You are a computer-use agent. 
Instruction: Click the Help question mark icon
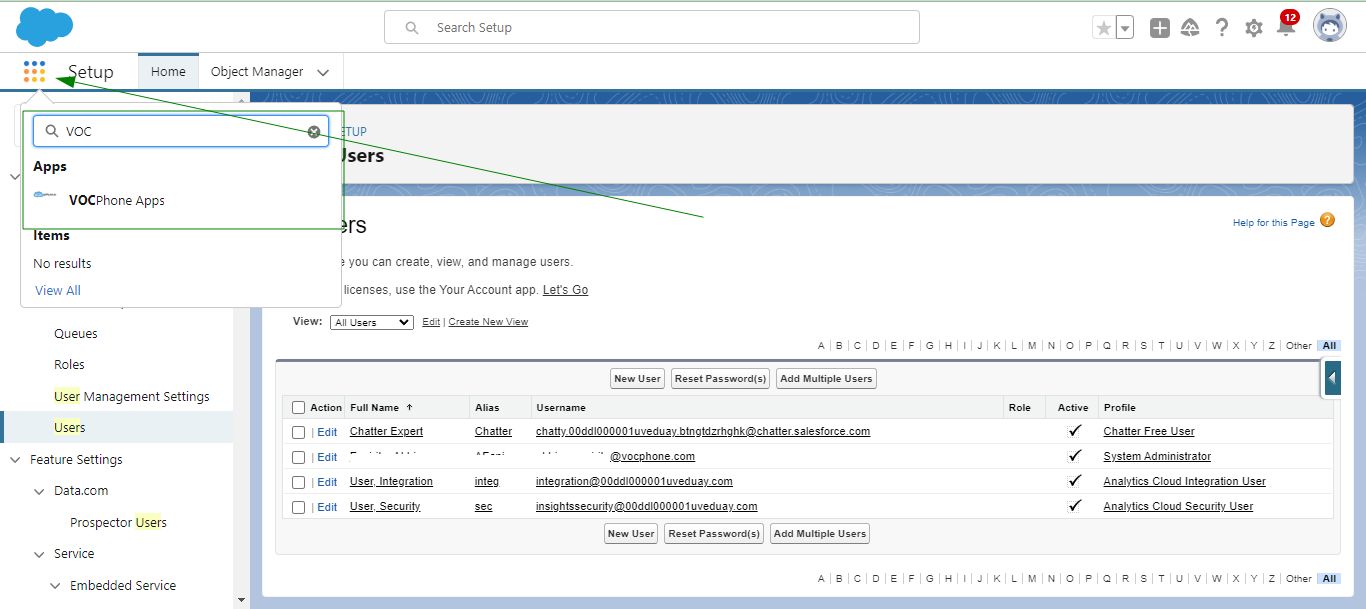(1221, 28)
